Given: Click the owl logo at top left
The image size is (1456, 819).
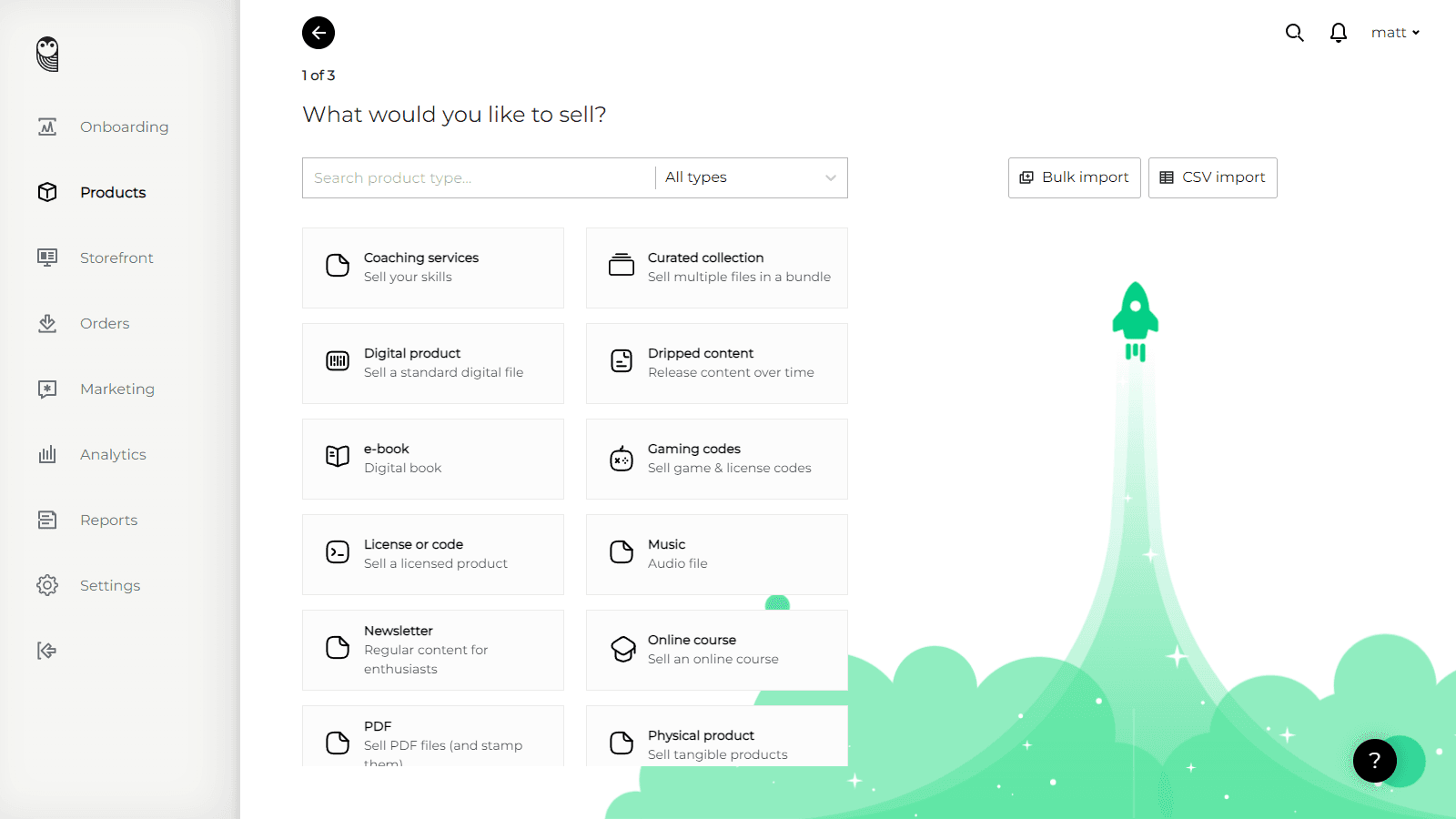Looking at the screenshot, I should pos(46,55).
